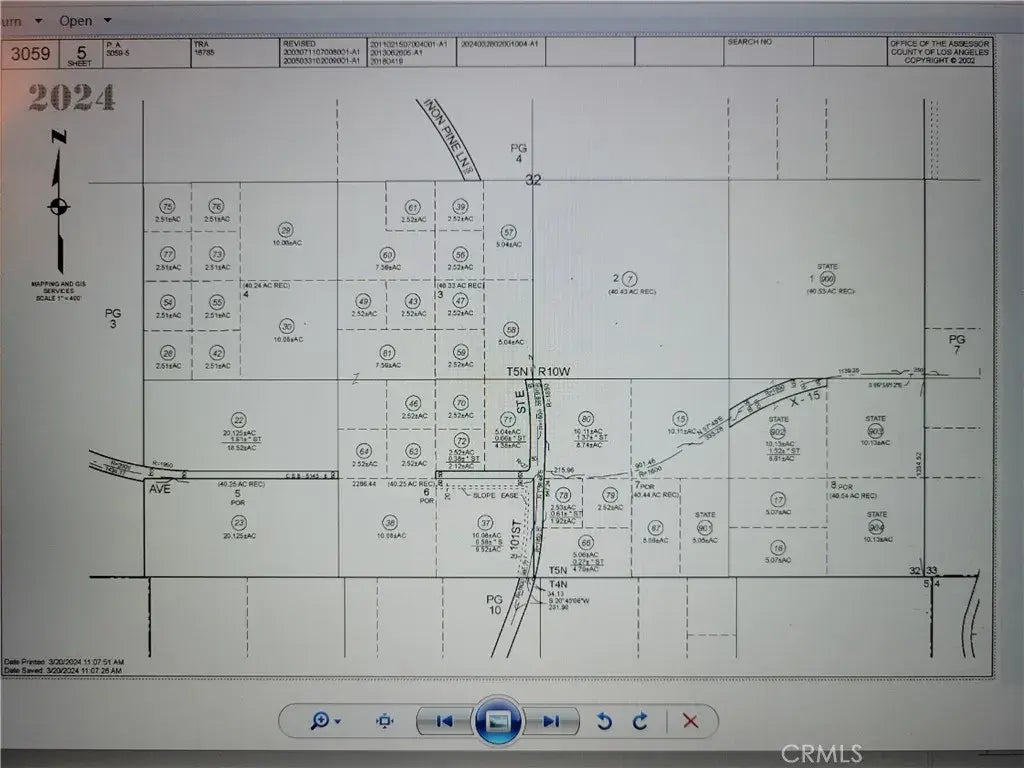
Task: Click map book number 3059 box
Action: tap(30, 54)
